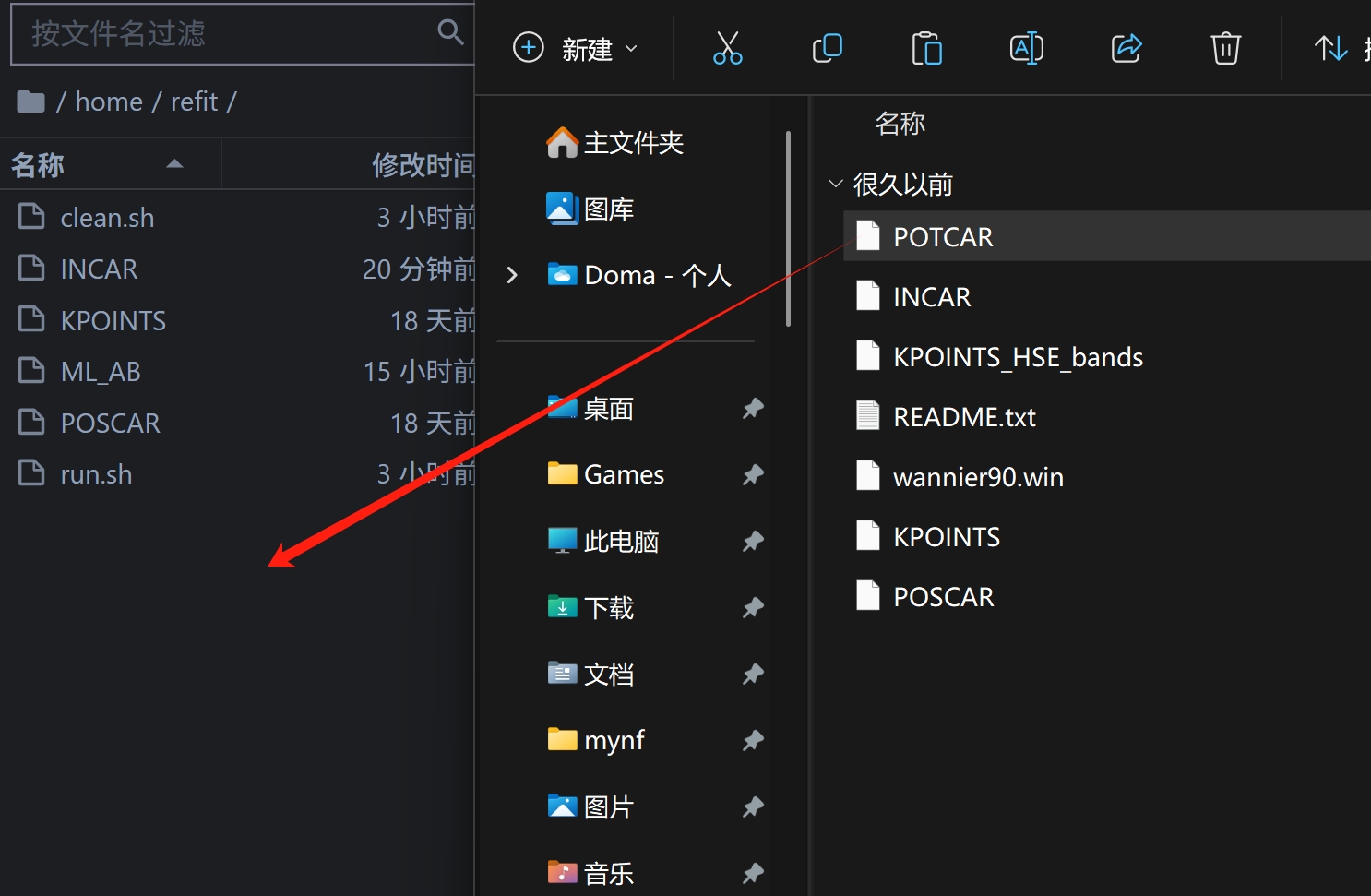Click the Share icon in toolbar
1371x896 pixels.
[1126, 48]
